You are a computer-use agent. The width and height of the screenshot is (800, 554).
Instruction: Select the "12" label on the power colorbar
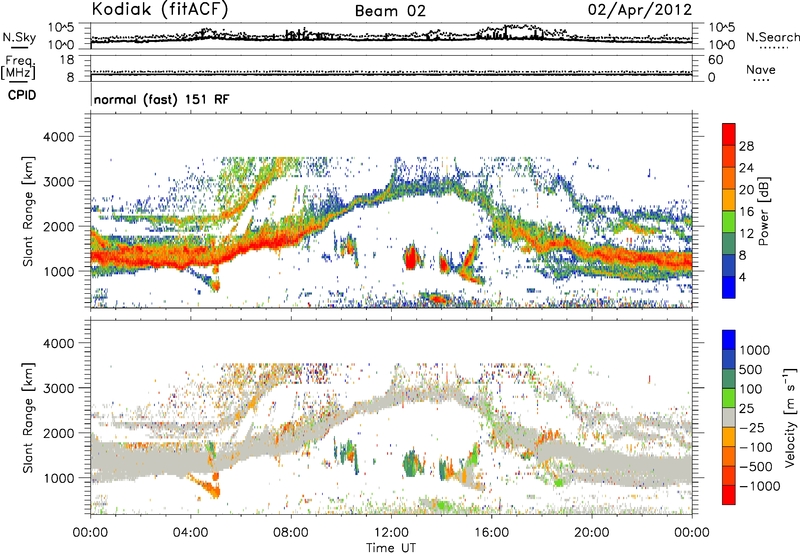click(746, 234)
